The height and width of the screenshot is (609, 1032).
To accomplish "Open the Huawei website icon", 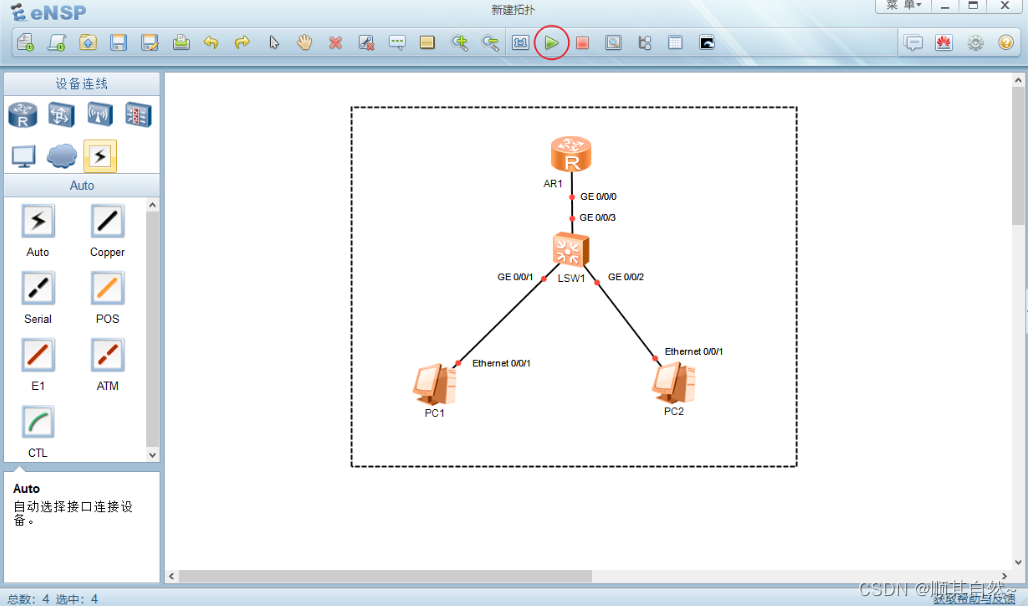I will pos(944,43).
